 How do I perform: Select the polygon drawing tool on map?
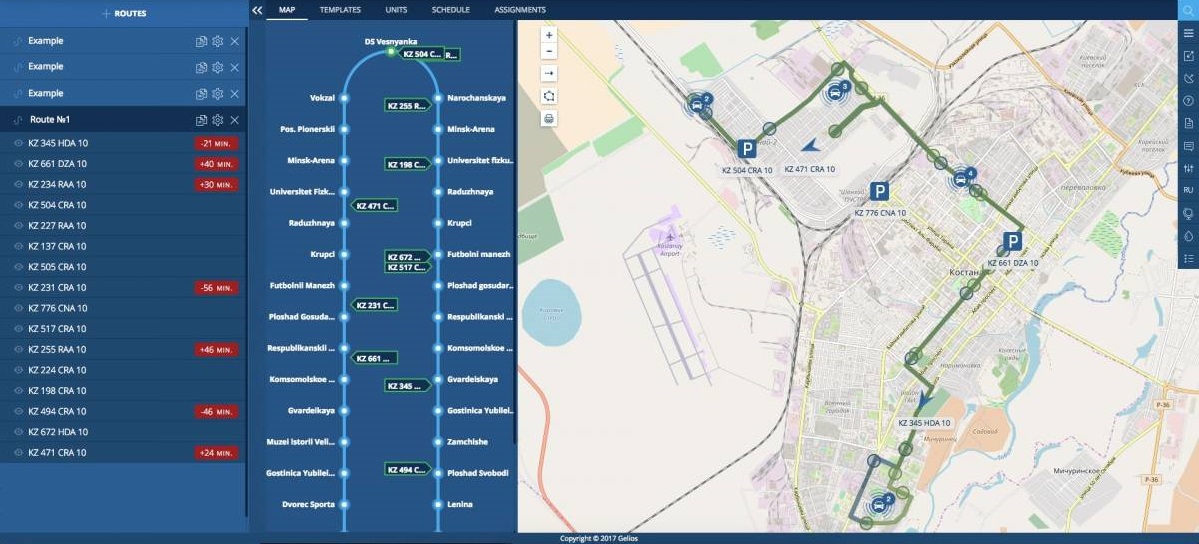[x=549, y=96]
